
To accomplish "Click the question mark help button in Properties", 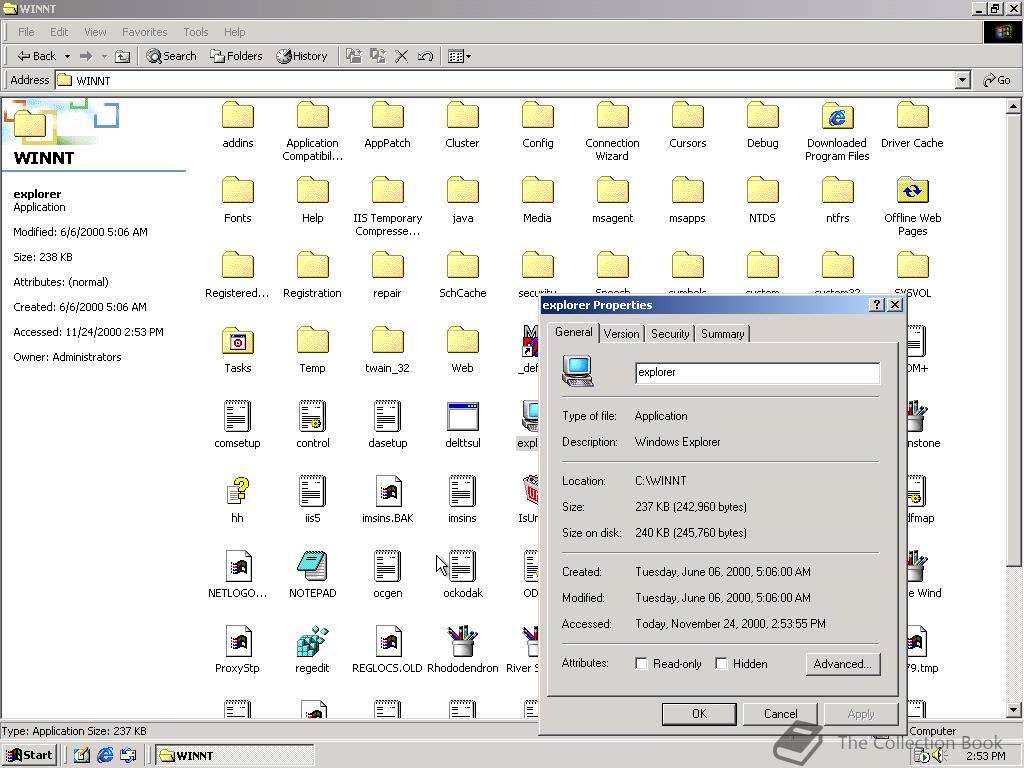I will (877, 305).
